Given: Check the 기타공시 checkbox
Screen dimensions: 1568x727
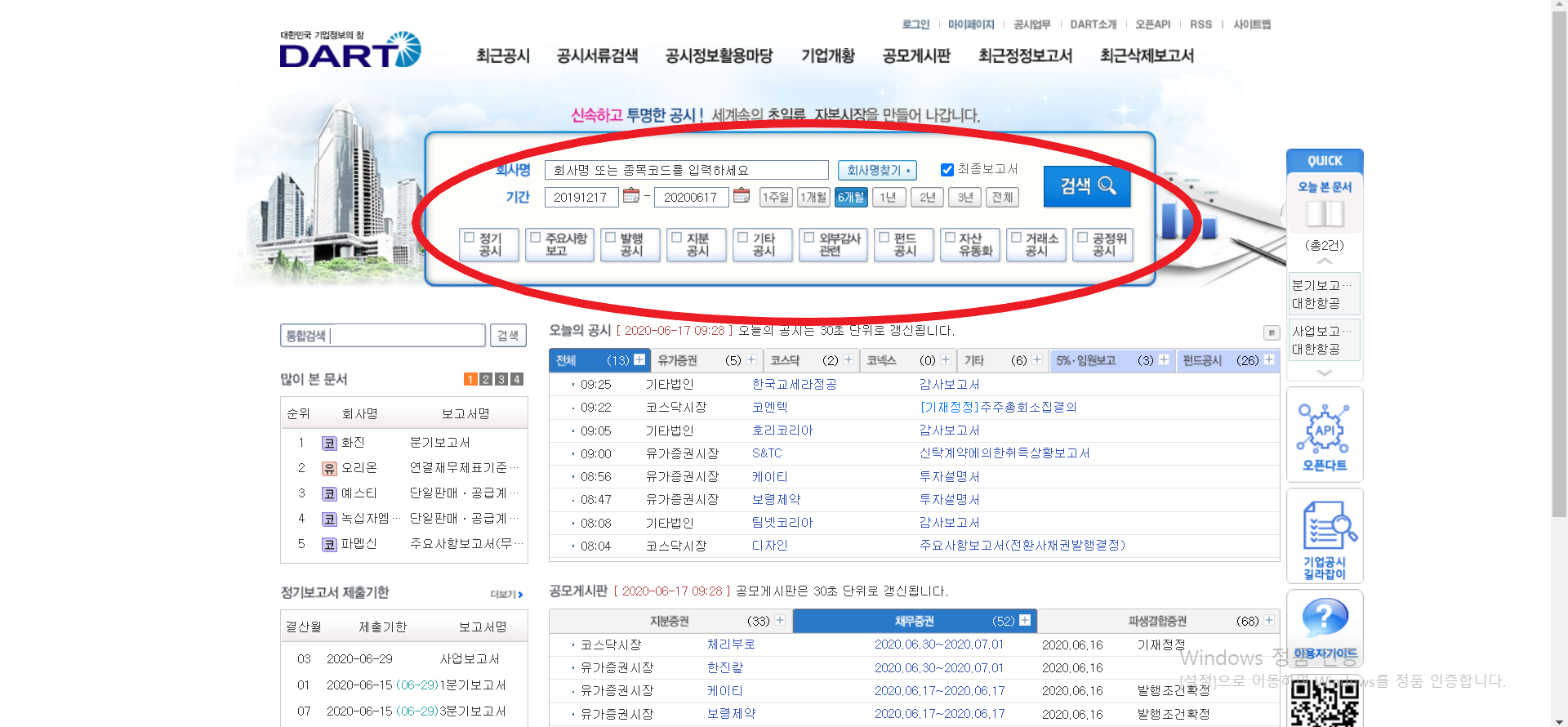Looking at the screenshot, I should coord(743,238).
